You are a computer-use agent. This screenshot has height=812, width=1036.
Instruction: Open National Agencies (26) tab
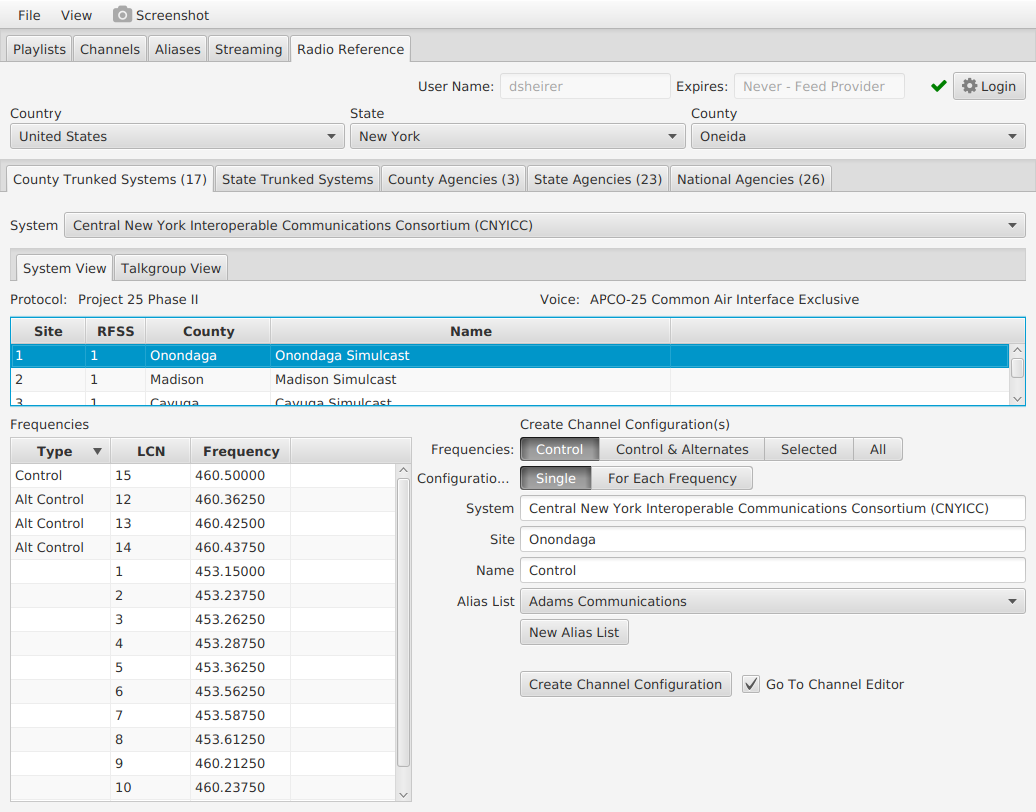(751, 179)
